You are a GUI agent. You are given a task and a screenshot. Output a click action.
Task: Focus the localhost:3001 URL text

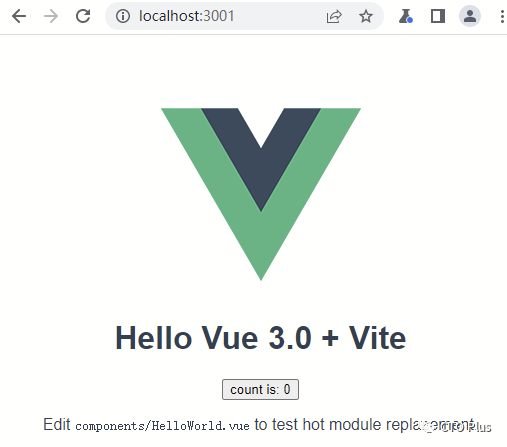point(186,16)
